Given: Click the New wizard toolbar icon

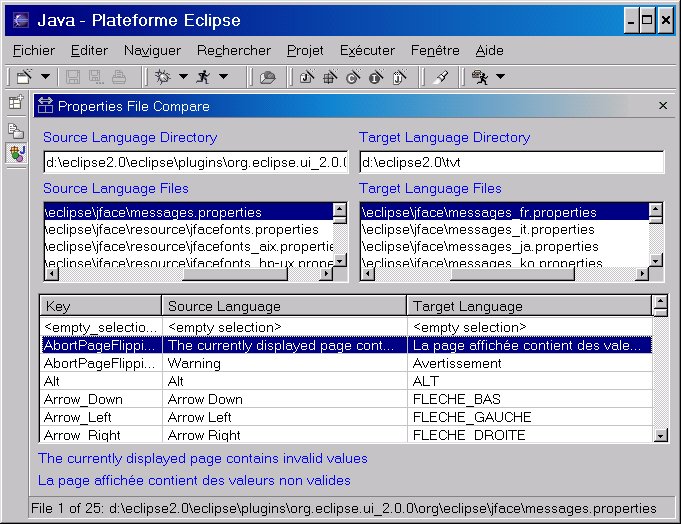Looking at the screenshot, I should coord(24,77).
